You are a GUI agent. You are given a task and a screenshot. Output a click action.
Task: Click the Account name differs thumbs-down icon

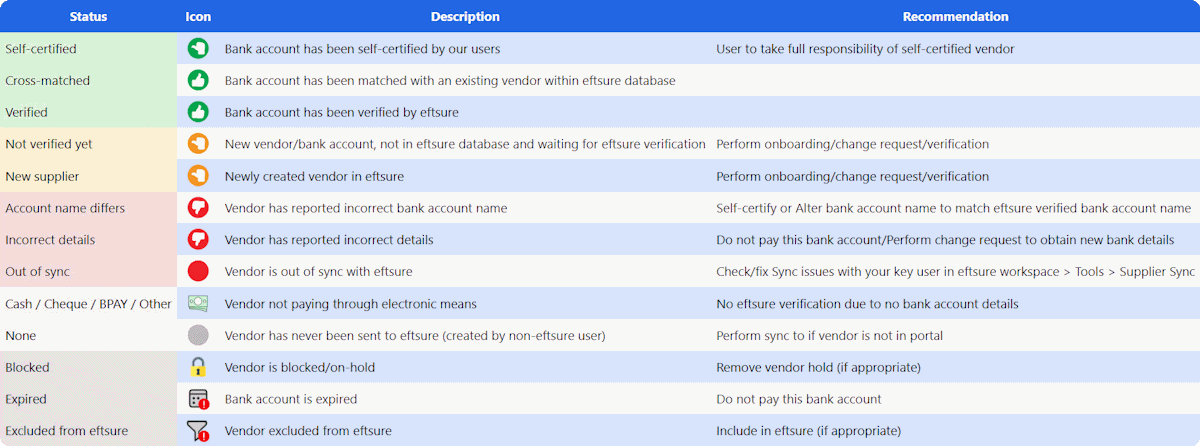tap(198, 207)
